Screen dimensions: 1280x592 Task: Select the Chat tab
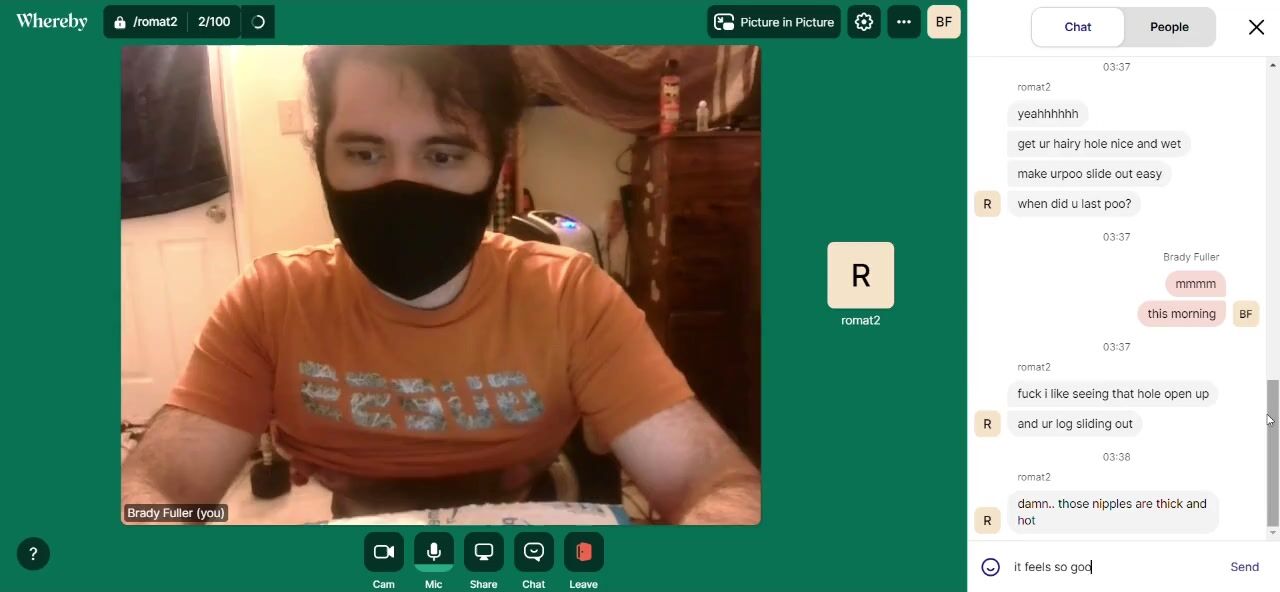coord(1077,27)
